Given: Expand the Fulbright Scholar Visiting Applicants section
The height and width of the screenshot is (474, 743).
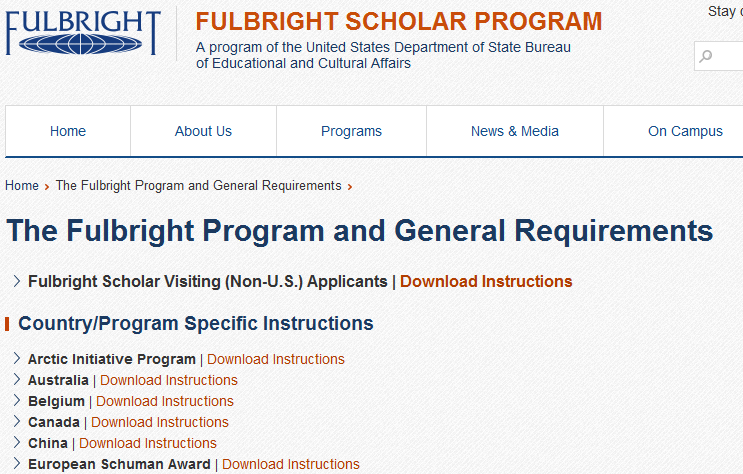Looking at the screenshot, I should (x=17, y=281).
